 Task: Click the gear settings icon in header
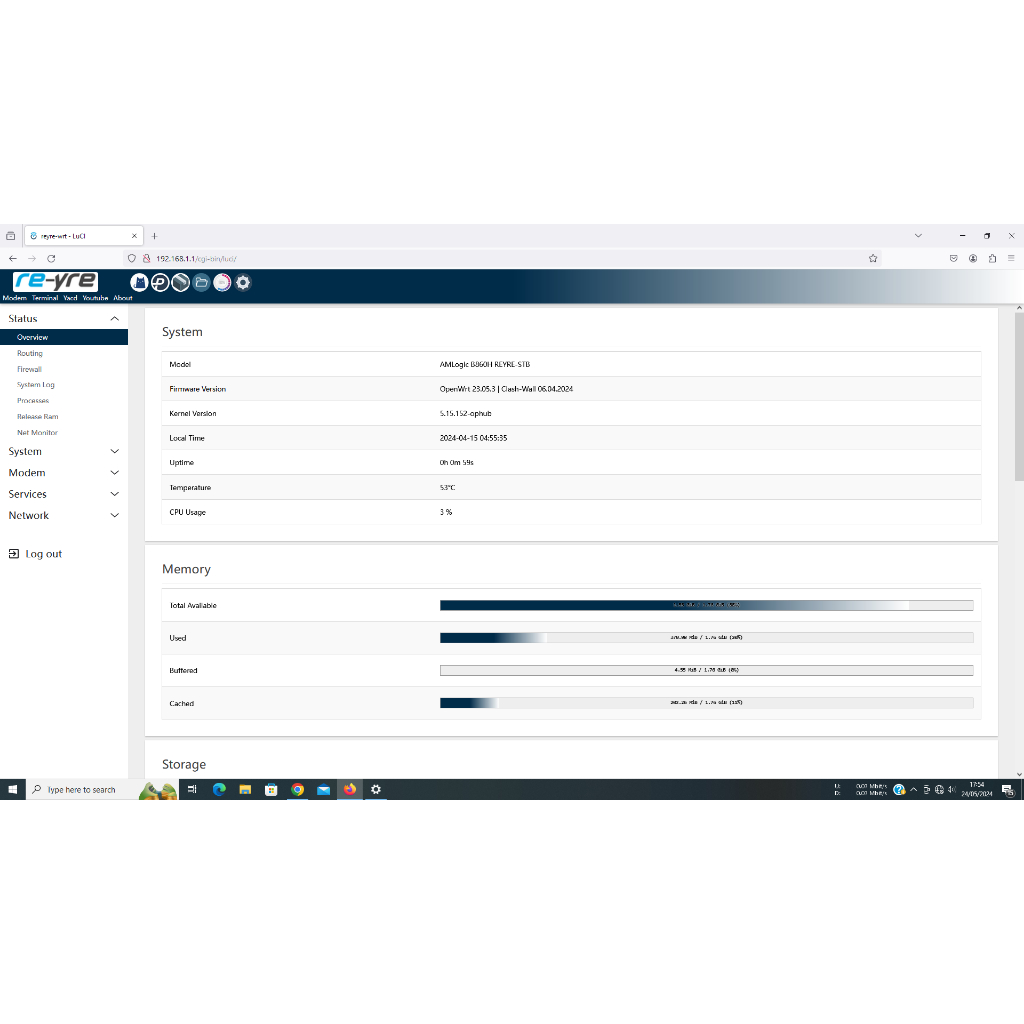click(243, 283)
